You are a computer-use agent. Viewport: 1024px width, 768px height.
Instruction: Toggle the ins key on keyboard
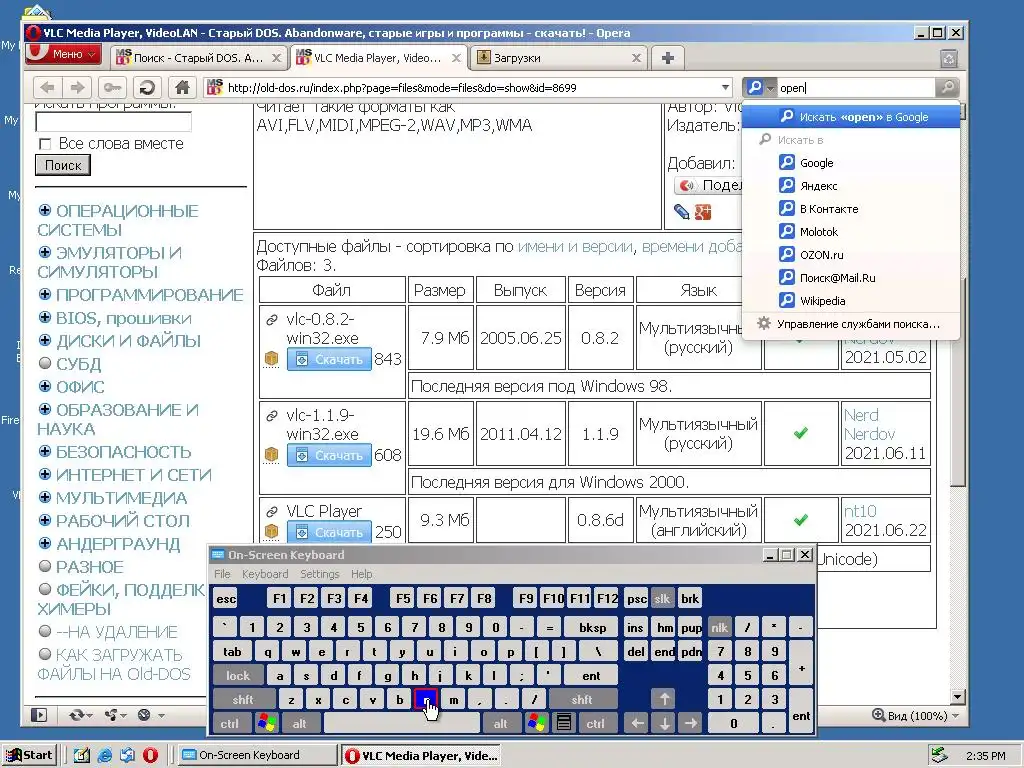click(635, 628)
